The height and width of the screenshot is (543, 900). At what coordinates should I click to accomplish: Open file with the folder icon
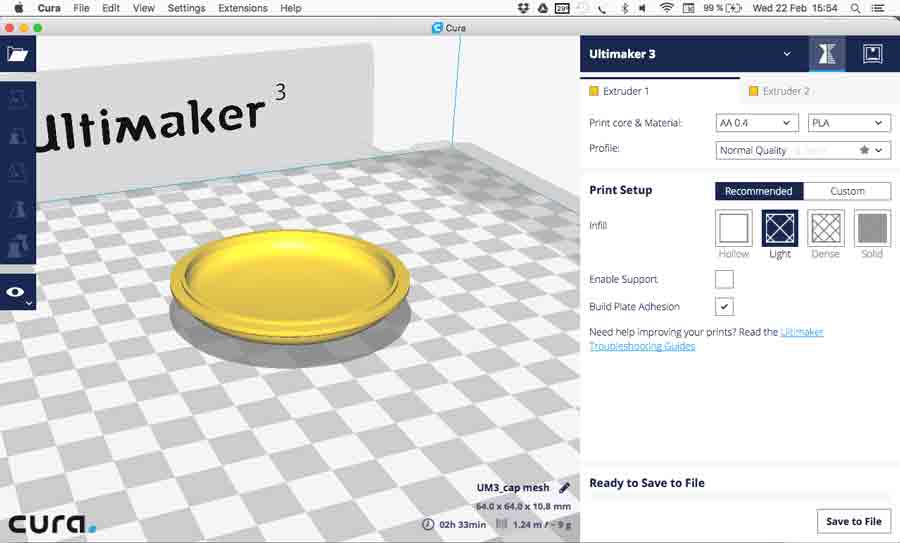click(x=18, y=54)
